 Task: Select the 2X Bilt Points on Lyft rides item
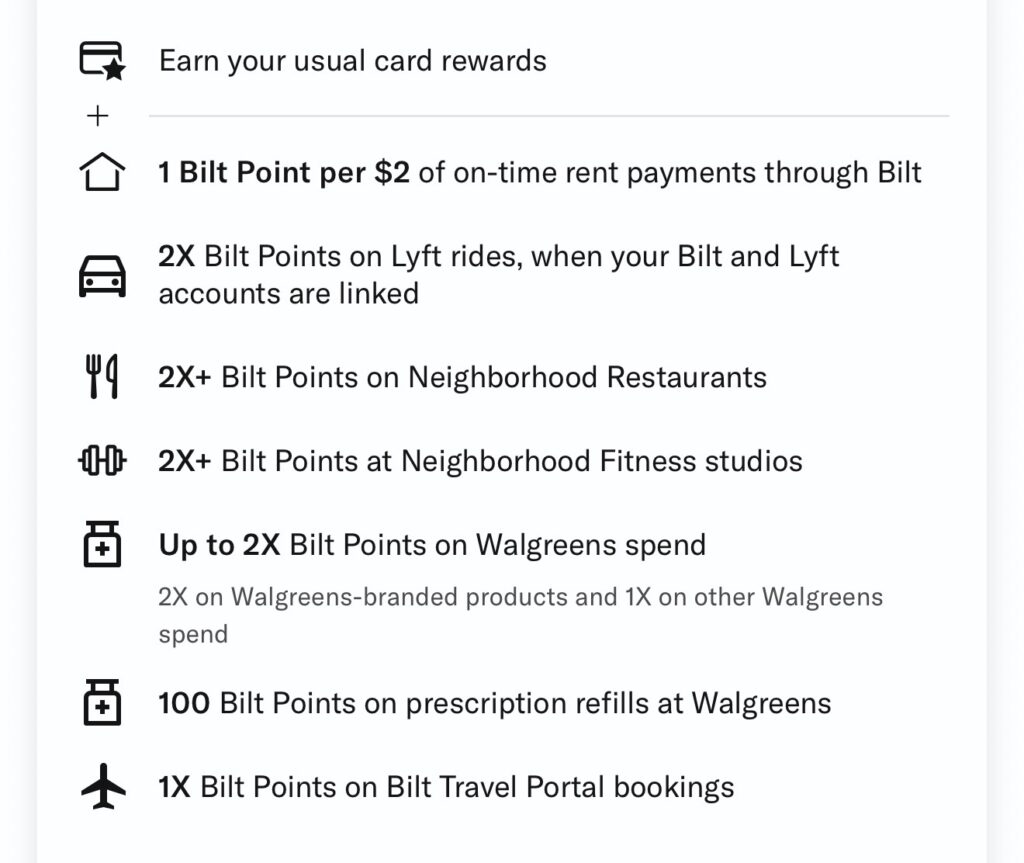[498, 275]
